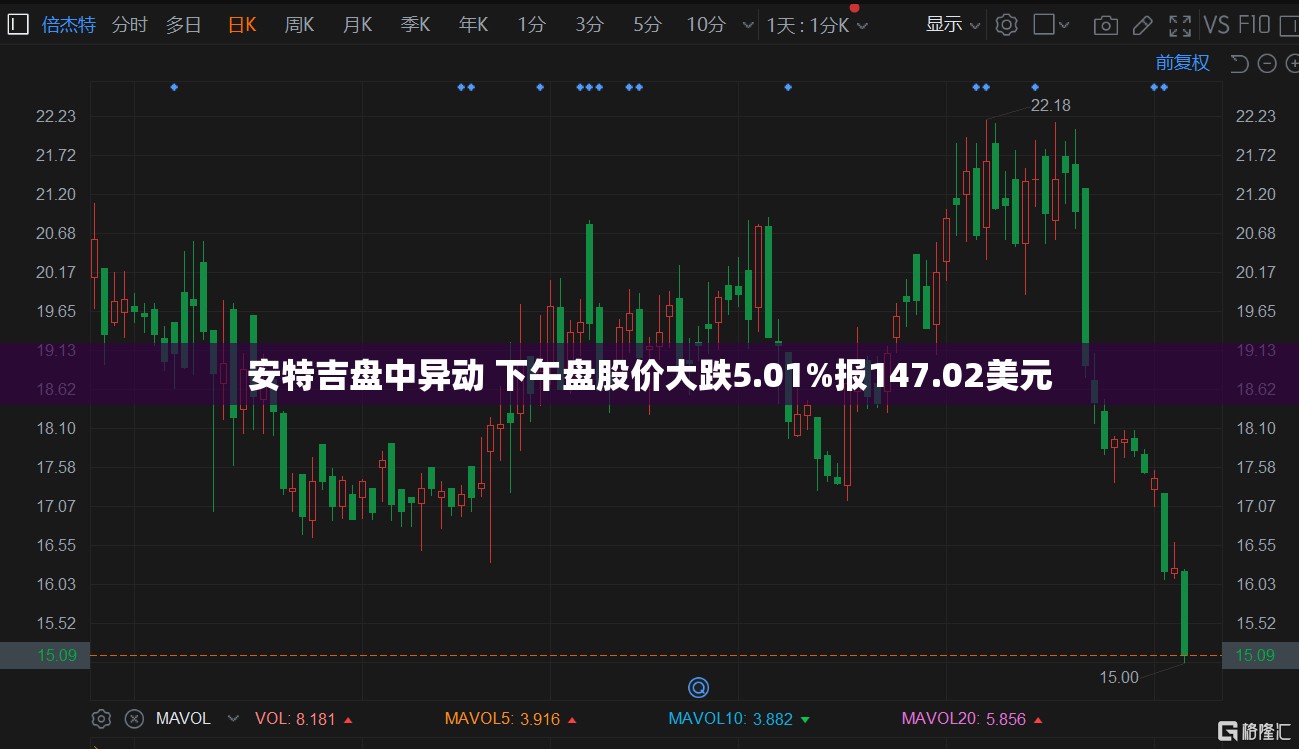Click 16.03 on the right price axis
The image size is (1299, 749).
pyautogui.click(x=1256, y=584)
